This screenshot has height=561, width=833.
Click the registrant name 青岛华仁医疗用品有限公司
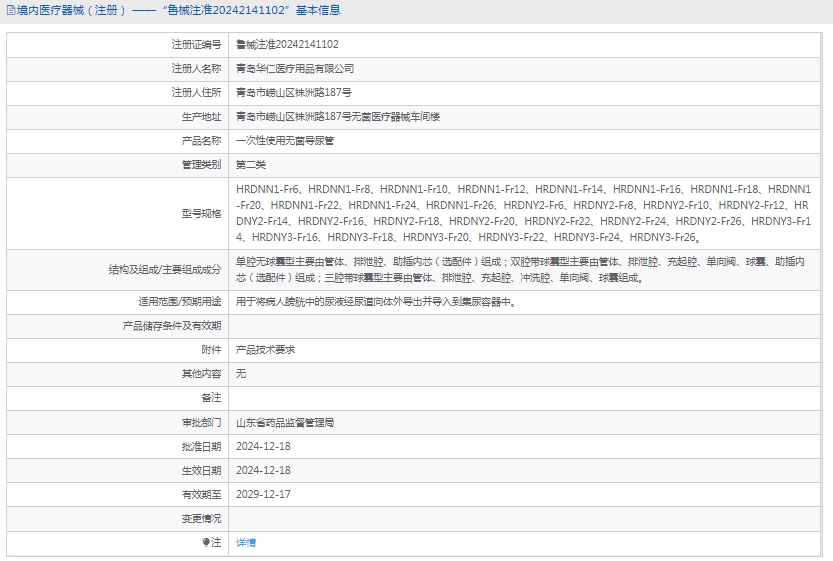click(295, 69)
